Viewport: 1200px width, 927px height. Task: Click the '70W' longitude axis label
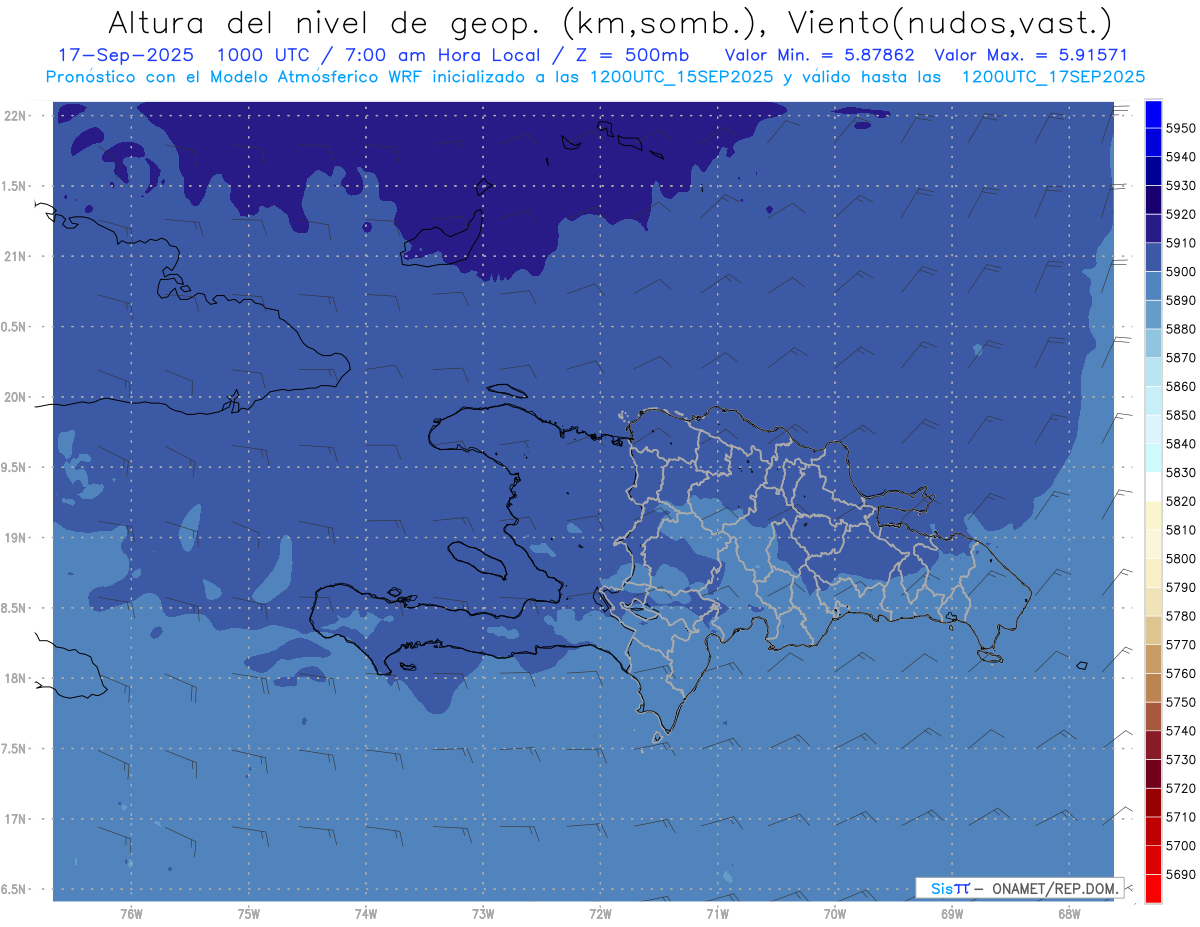click(834, 914)
